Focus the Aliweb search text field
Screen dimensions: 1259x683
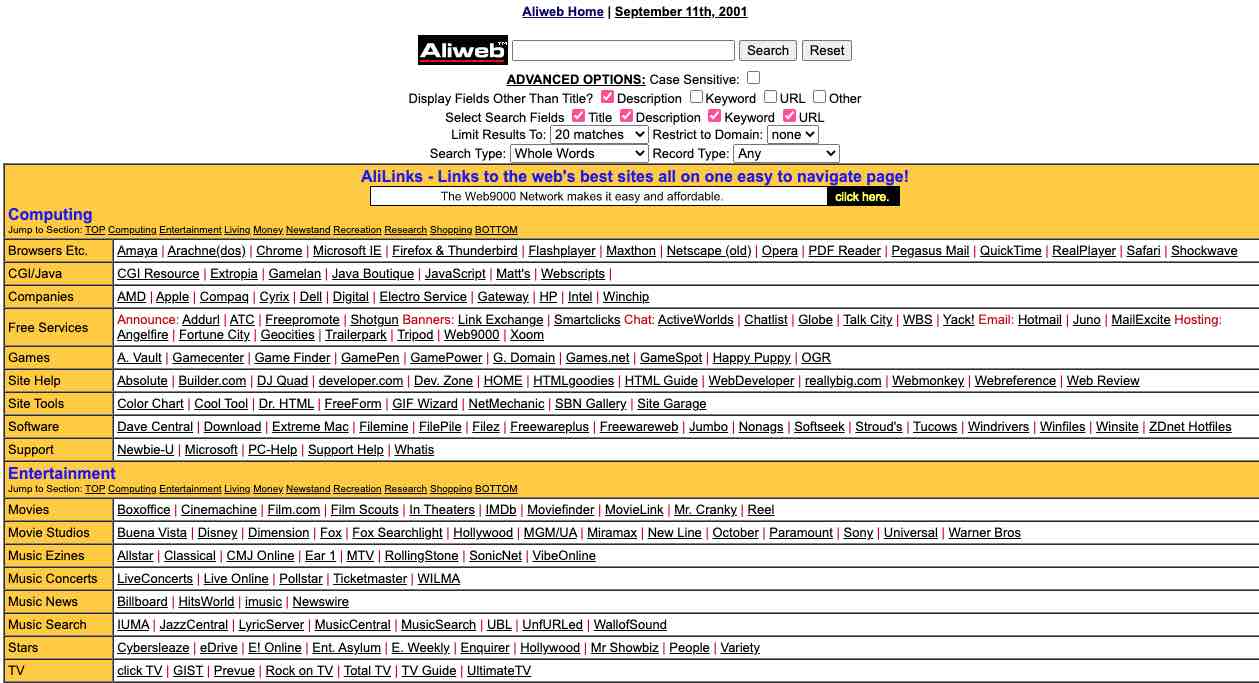[x=623, y=50]
